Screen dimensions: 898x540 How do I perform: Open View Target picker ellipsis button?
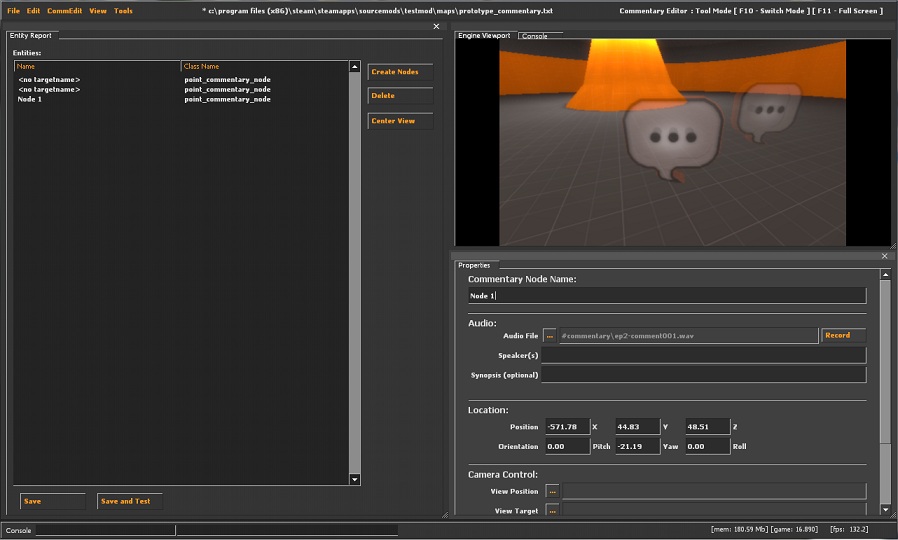tap(552, 510)
